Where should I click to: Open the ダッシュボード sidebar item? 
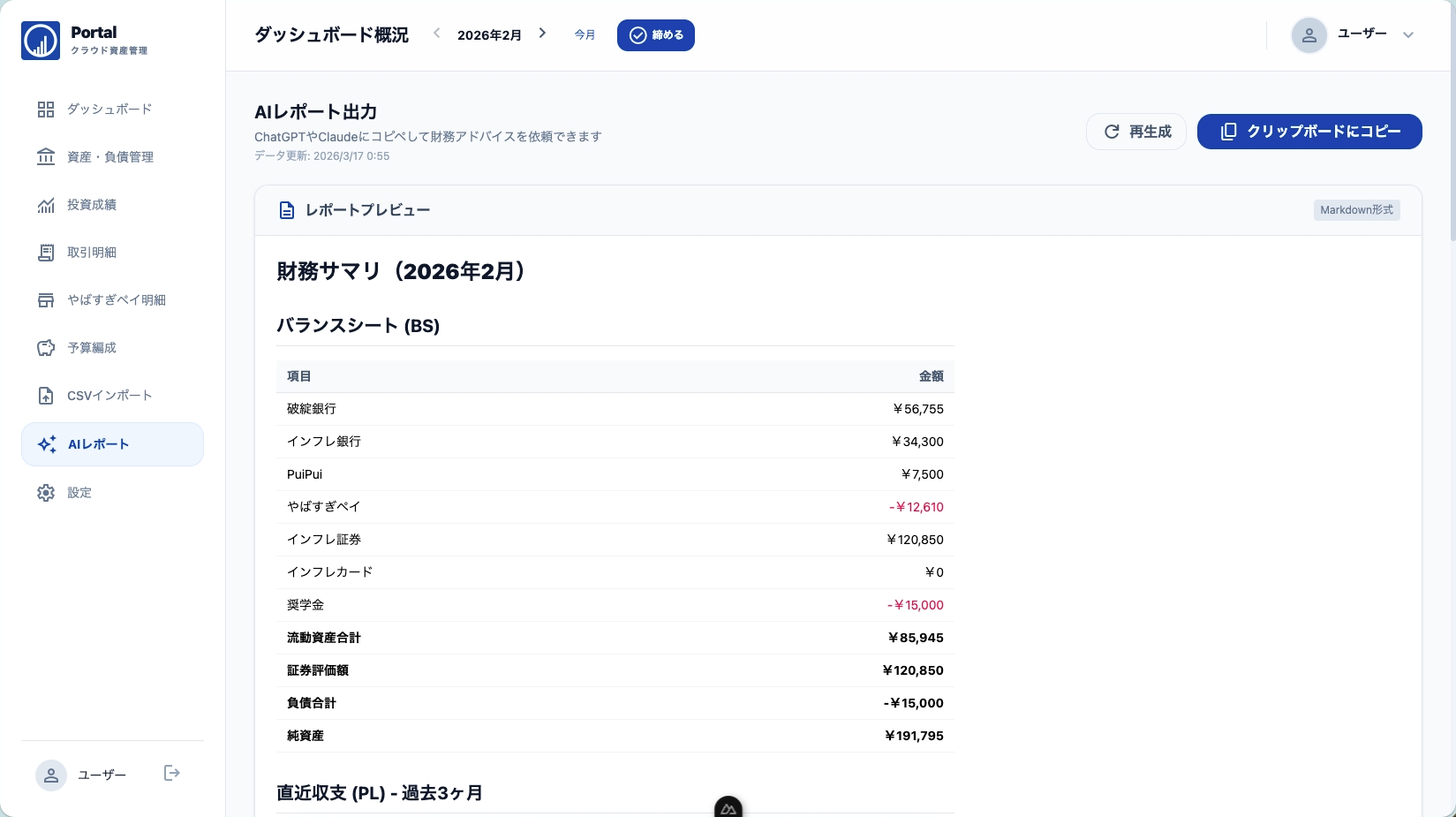109,110
